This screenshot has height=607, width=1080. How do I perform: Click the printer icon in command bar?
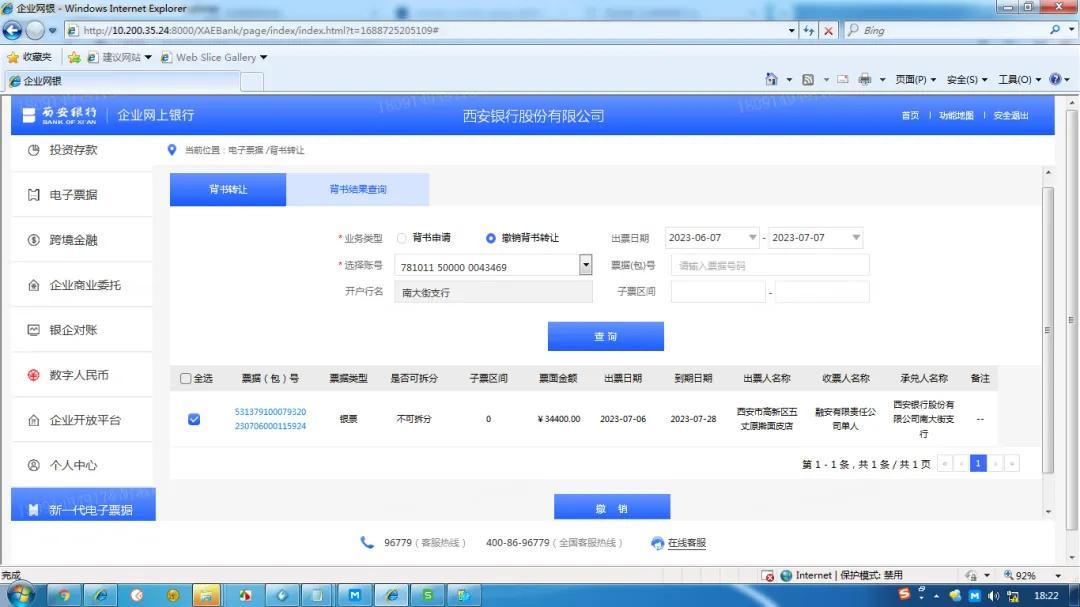pyautogui.click(x=865, y=80)
